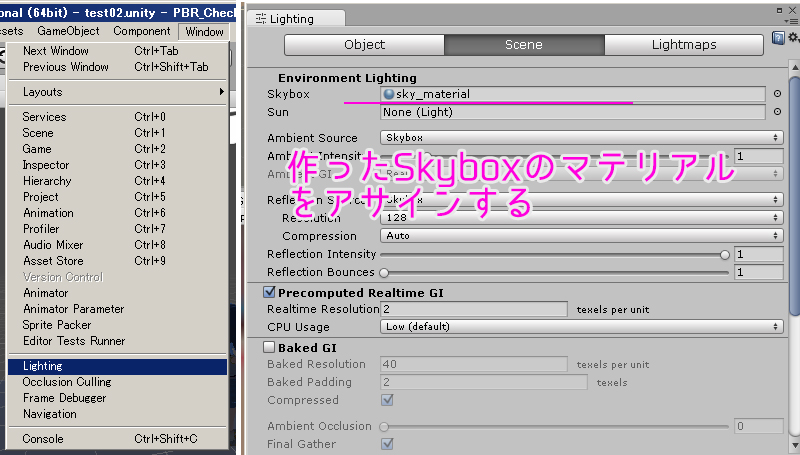Open the Lighting panel settings gear

(794, 37)
